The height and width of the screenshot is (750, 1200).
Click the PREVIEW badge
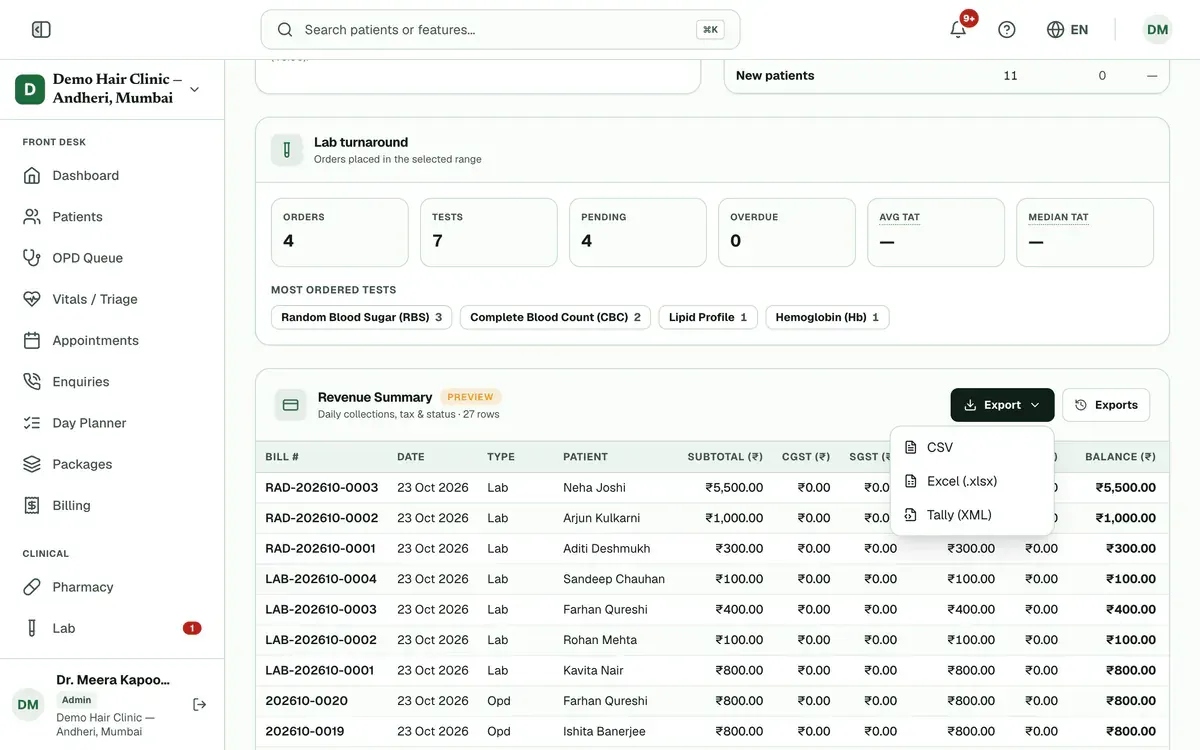tap(470, 397)
